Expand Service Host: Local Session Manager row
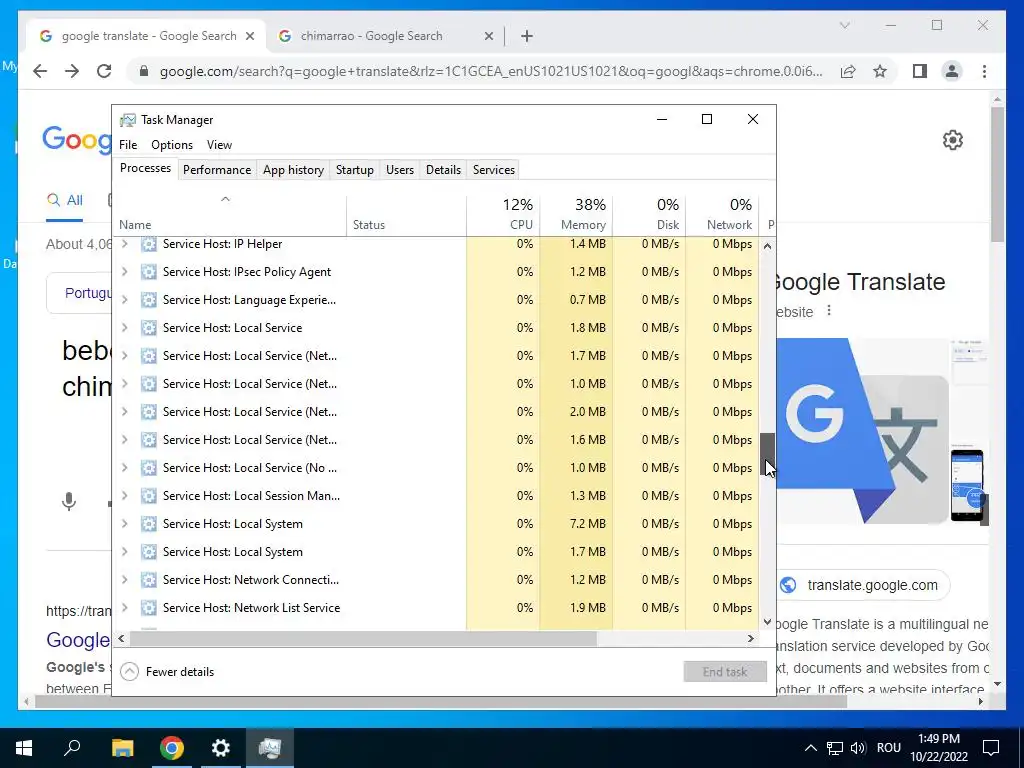The height and width of the screenshot is (768, 1024). coord(125,496)
